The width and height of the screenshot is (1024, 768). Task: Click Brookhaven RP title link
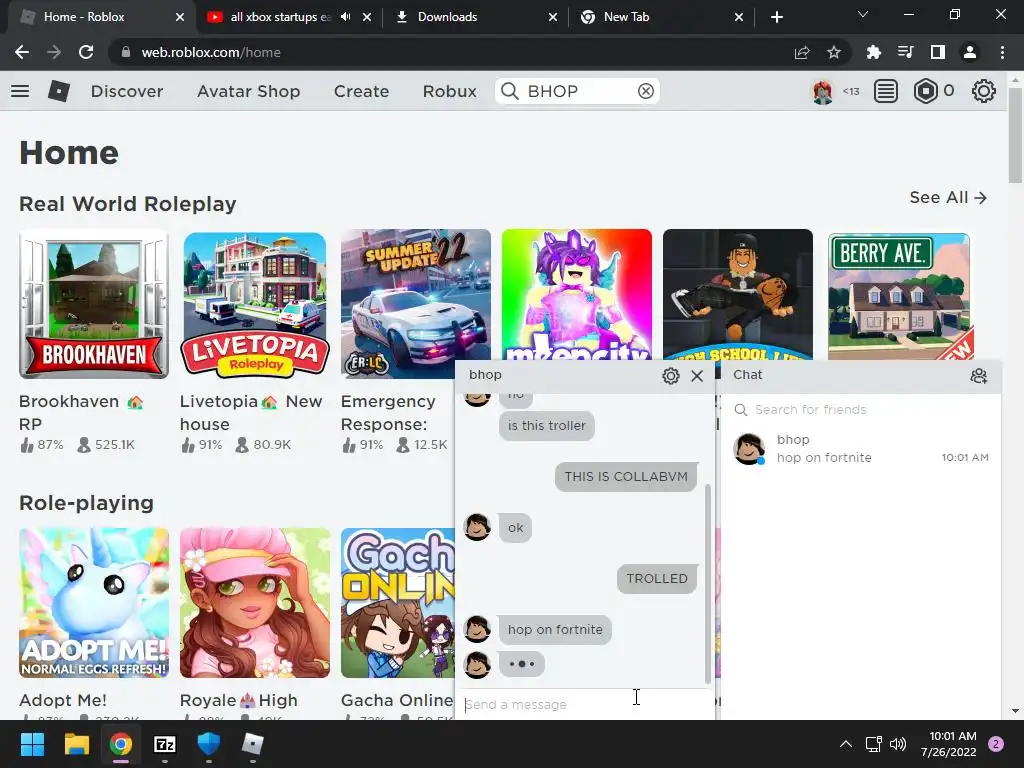(x=81, y=412)
